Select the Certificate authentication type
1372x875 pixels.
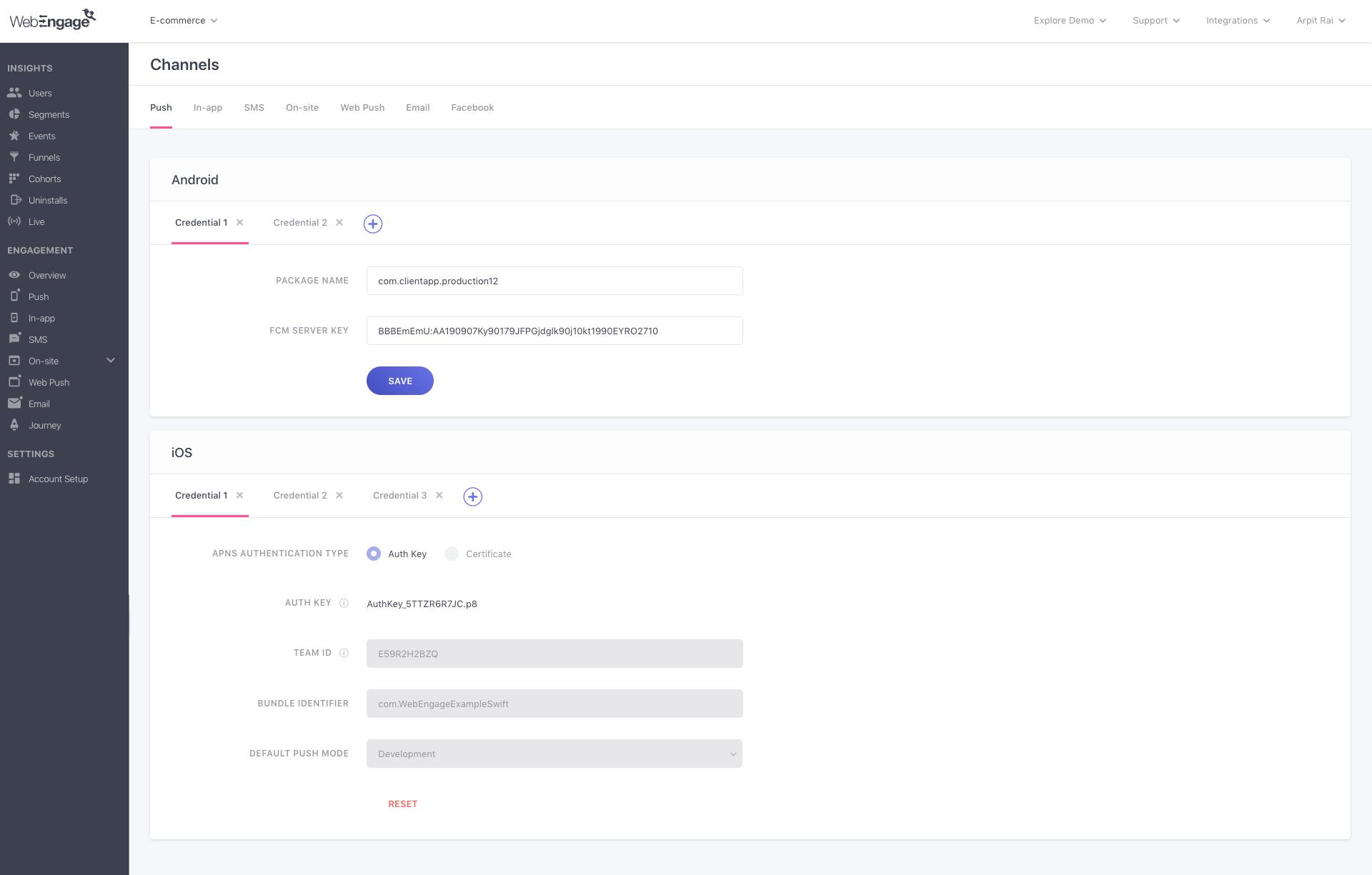point(452,554)
